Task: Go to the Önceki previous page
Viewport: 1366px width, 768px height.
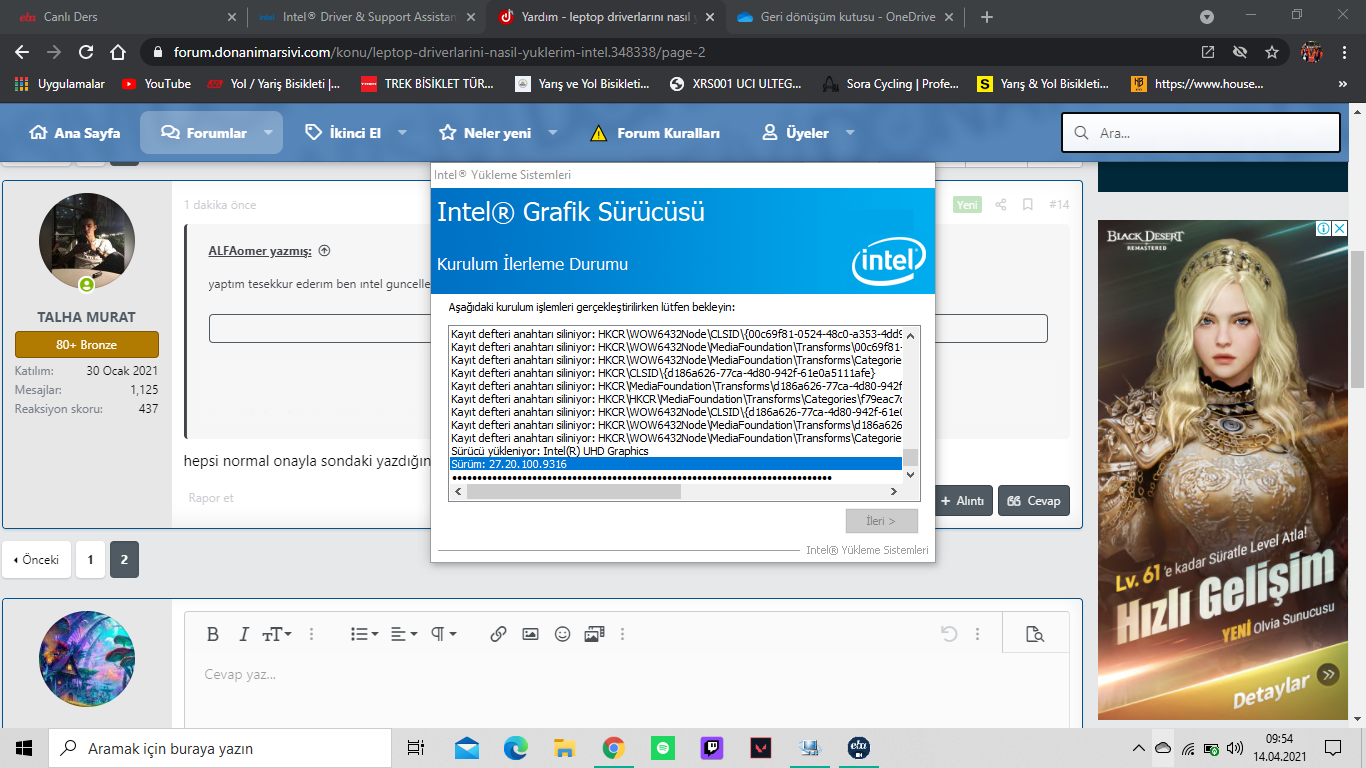Action: coord(36,560)
